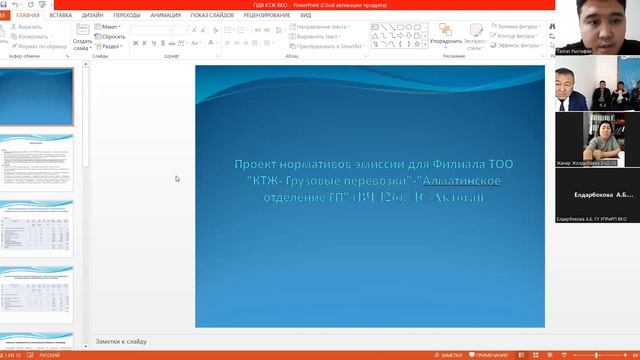Viewport: 640px width, 360px height.
Task: Toggle strikethrough abc formatting
Action: [171, 43]
